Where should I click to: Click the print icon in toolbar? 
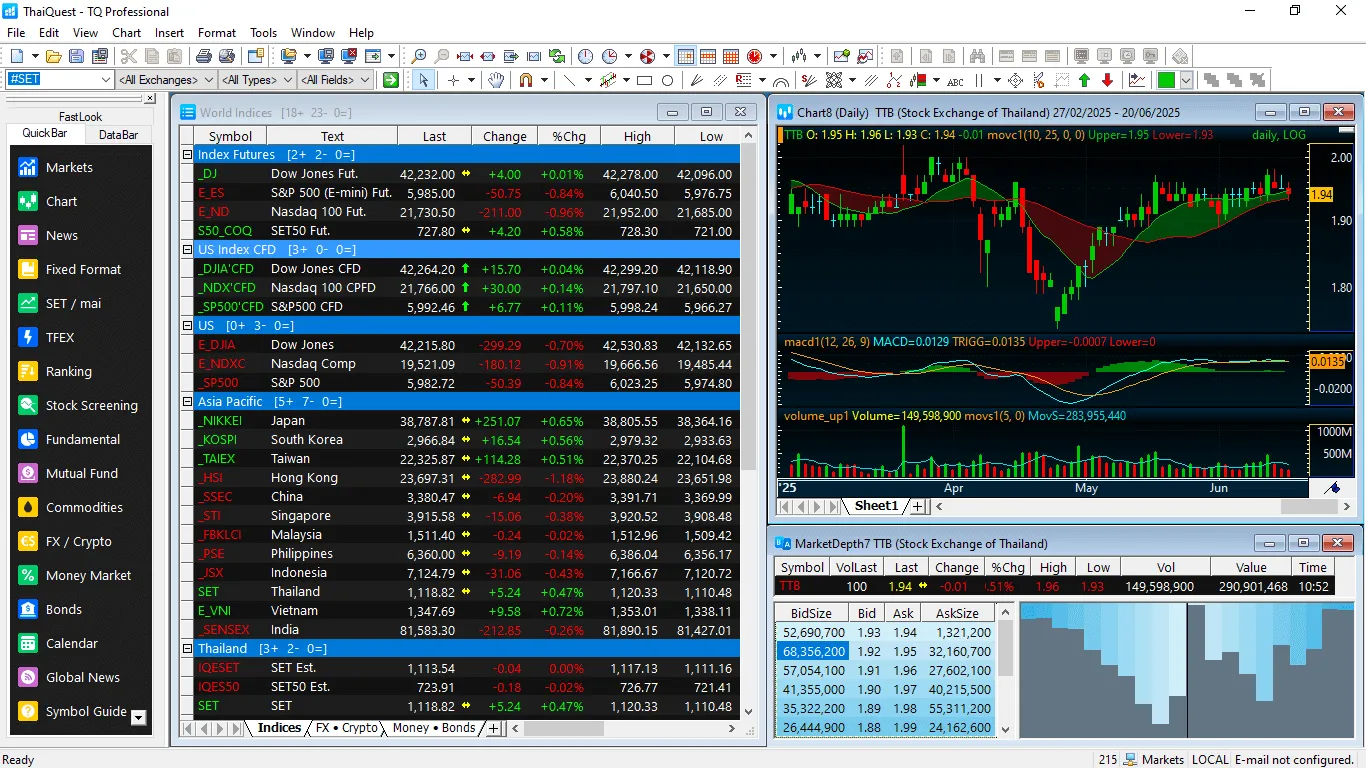204,56
